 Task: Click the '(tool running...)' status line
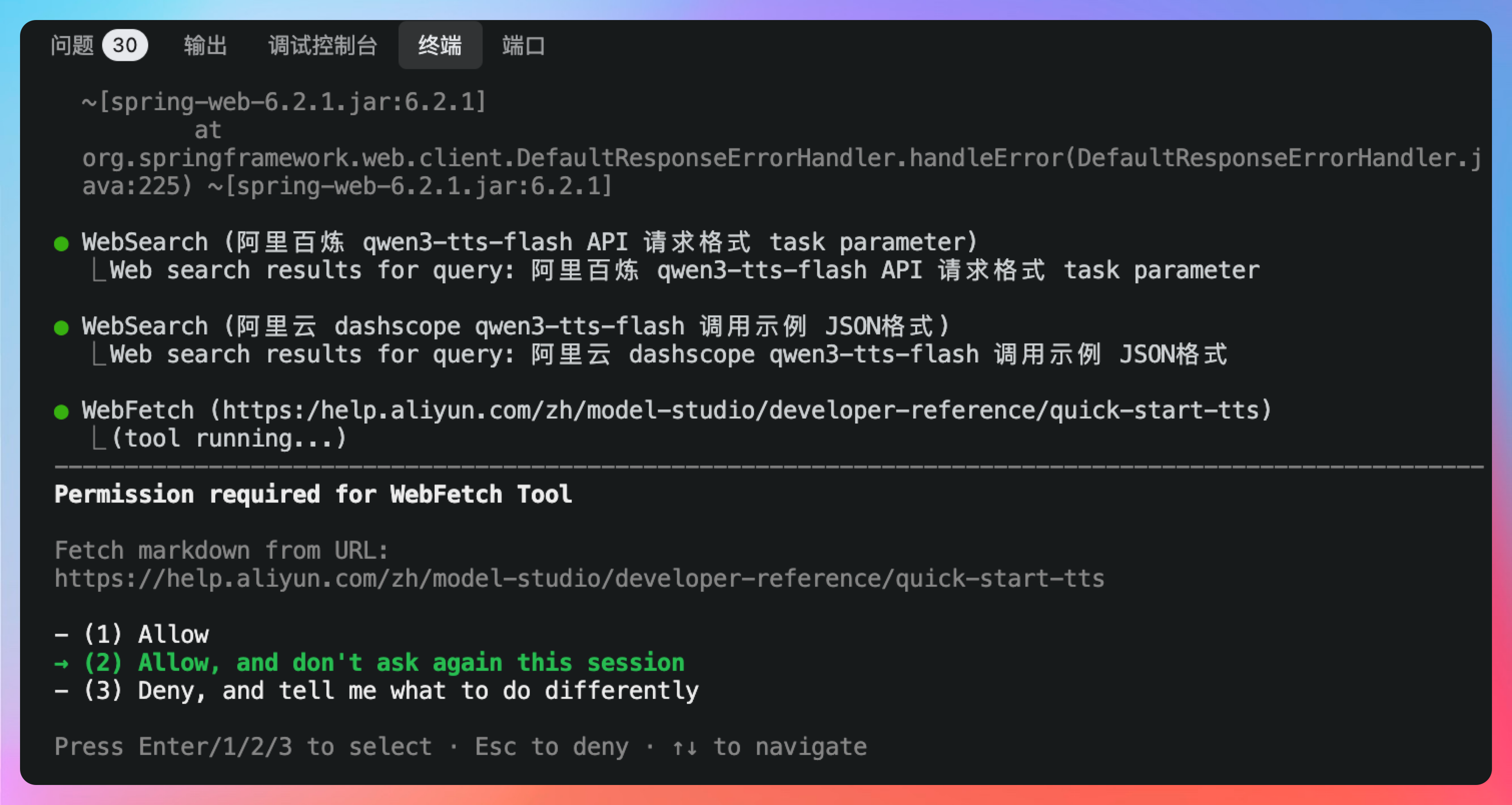(x=229, y=438)
